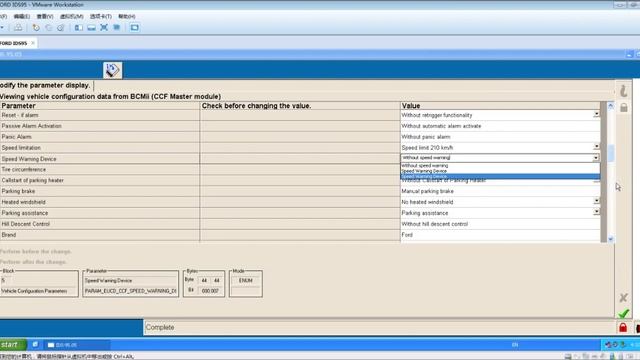Screen dimensions: 640x360
Task: Select the 'Brand' parameter row
Action: pyautogui.click(x=100, y=235)
